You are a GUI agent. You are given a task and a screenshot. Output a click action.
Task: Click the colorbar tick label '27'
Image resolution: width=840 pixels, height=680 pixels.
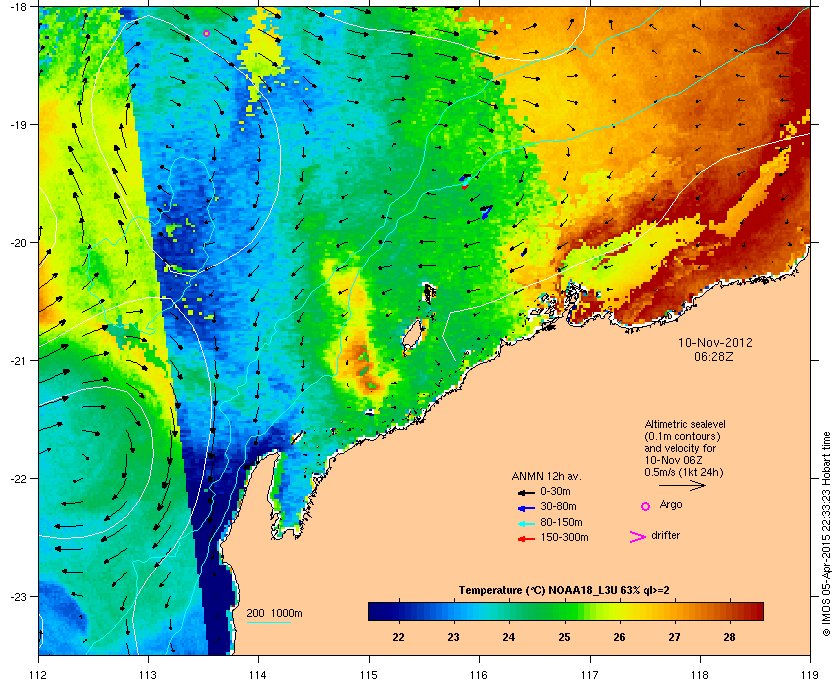coord(674,637)
